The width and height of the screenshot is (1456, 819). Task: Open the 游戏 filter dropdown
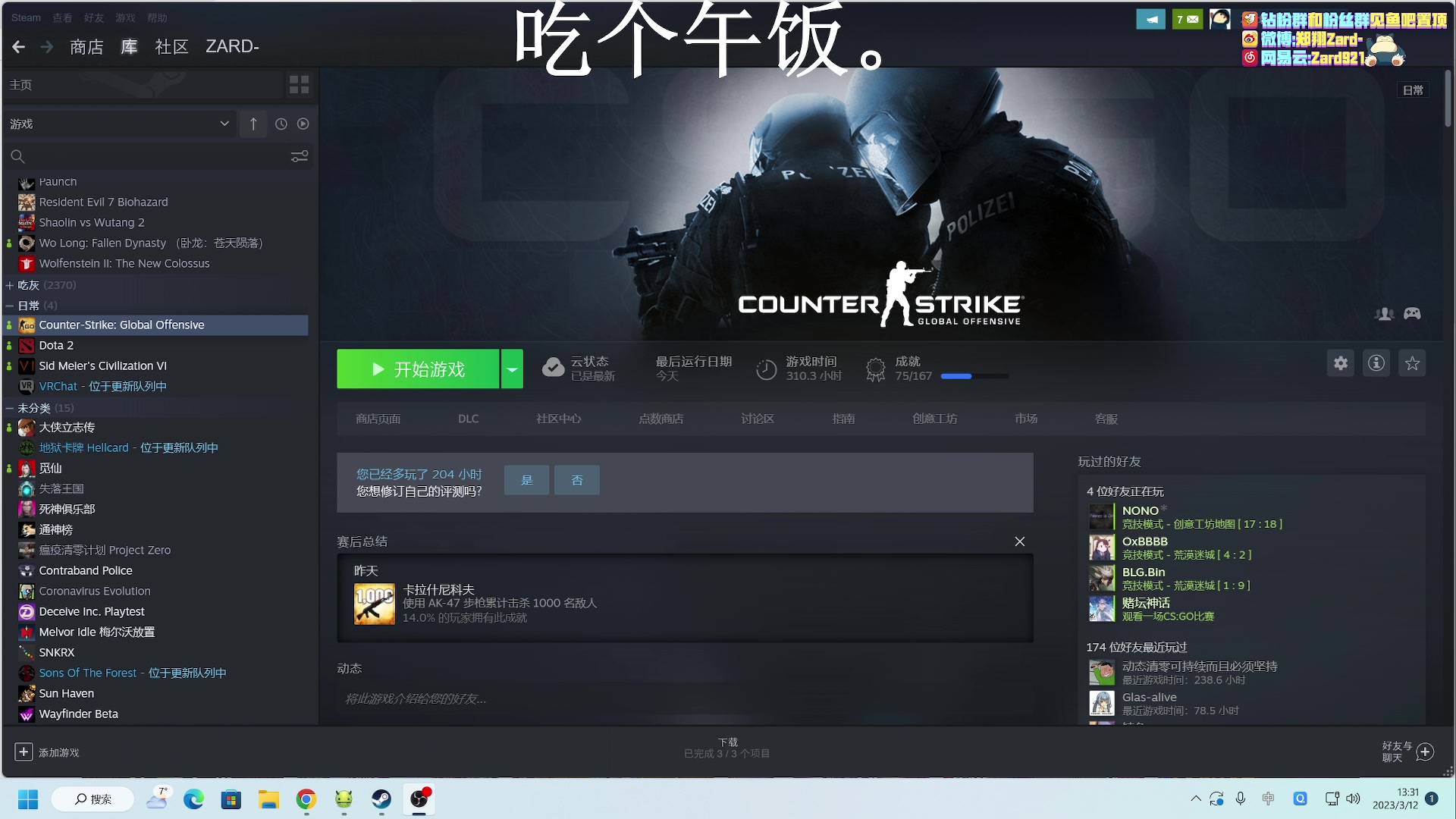(224, 124)
